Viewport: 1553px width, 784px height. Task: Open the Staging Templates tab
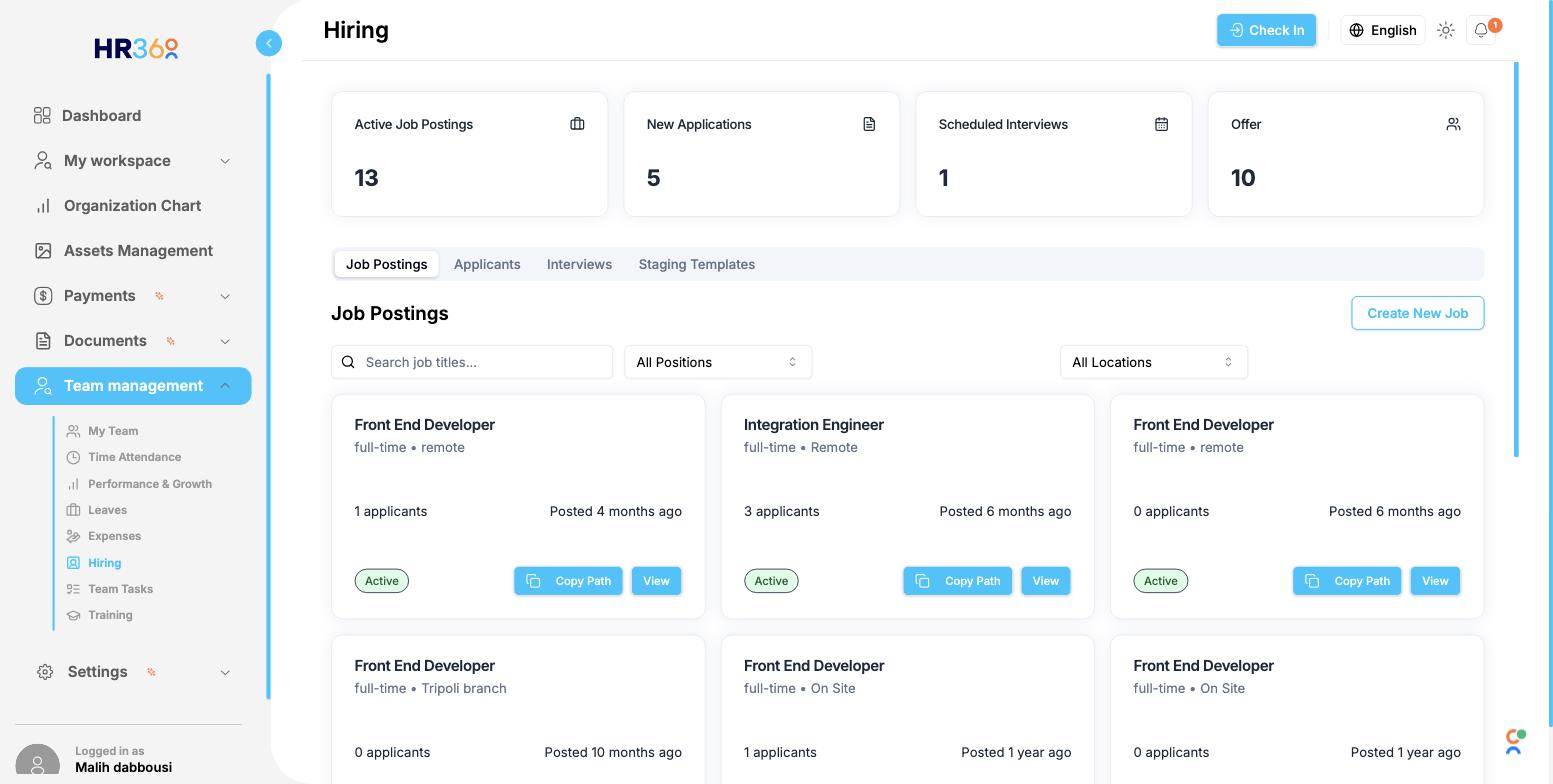click(x=697, y=264)
